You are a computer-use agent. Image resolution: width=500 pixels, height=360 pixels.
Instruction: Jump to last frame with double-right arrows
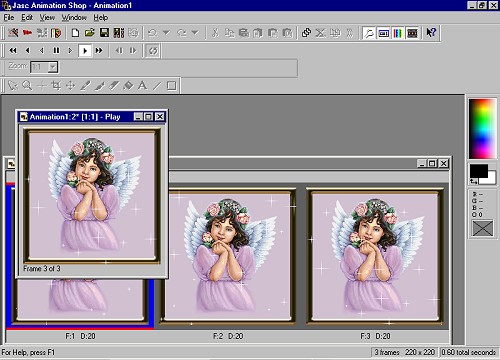pyautogui.click(x=99, y=51)
